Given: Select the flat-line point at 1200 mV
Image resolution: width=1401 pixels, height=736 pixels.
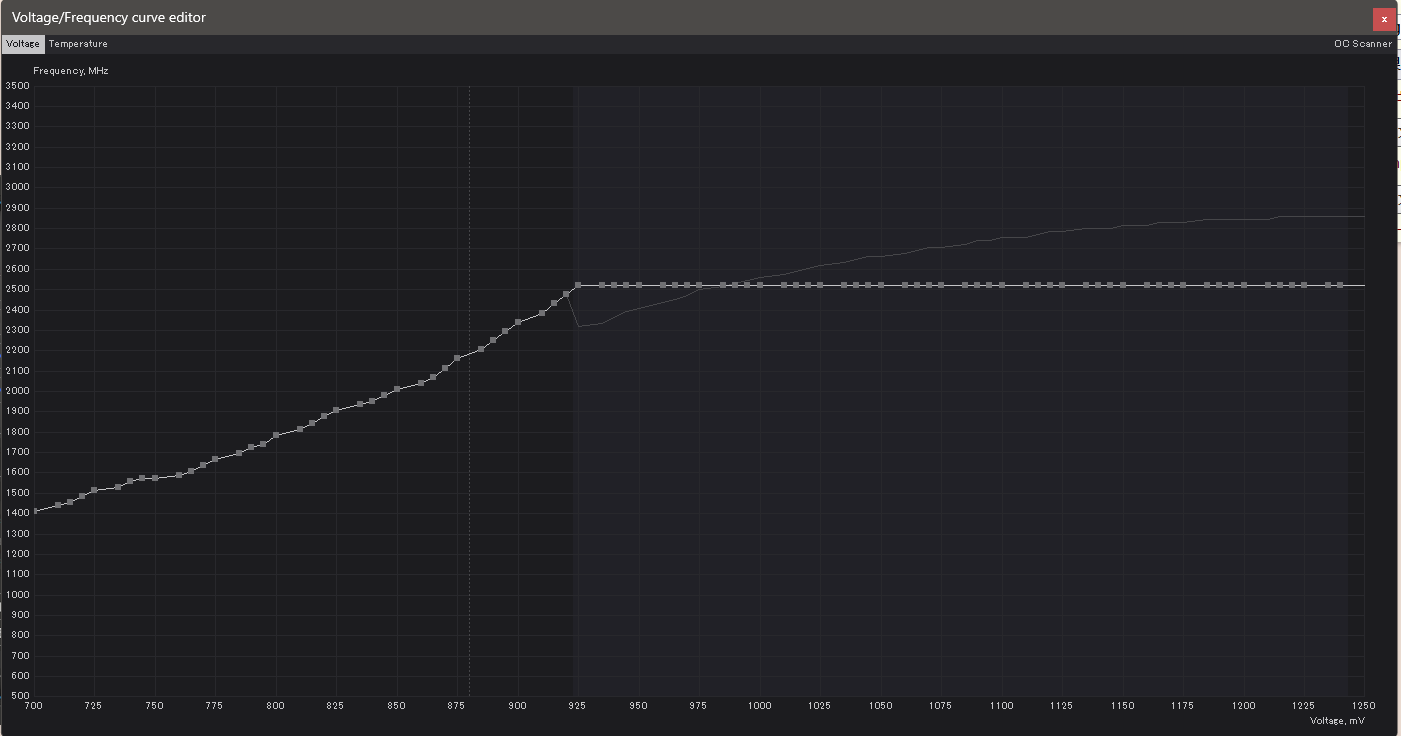Looking at the screenshot, I should coord(1244,285).
